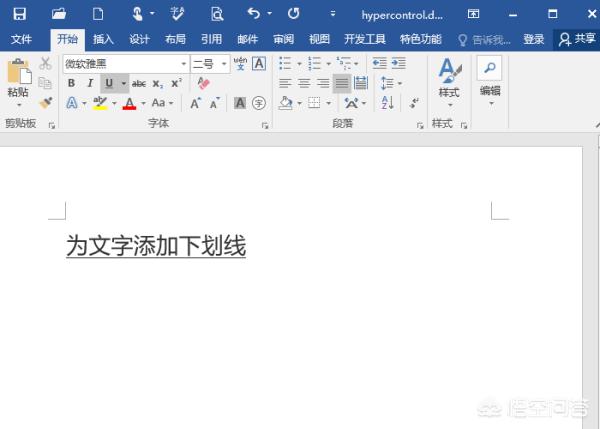Viewport: 600px width, 429px height.
Task: Expand the 粘贴 options arrow
Action: click(18, 105)
